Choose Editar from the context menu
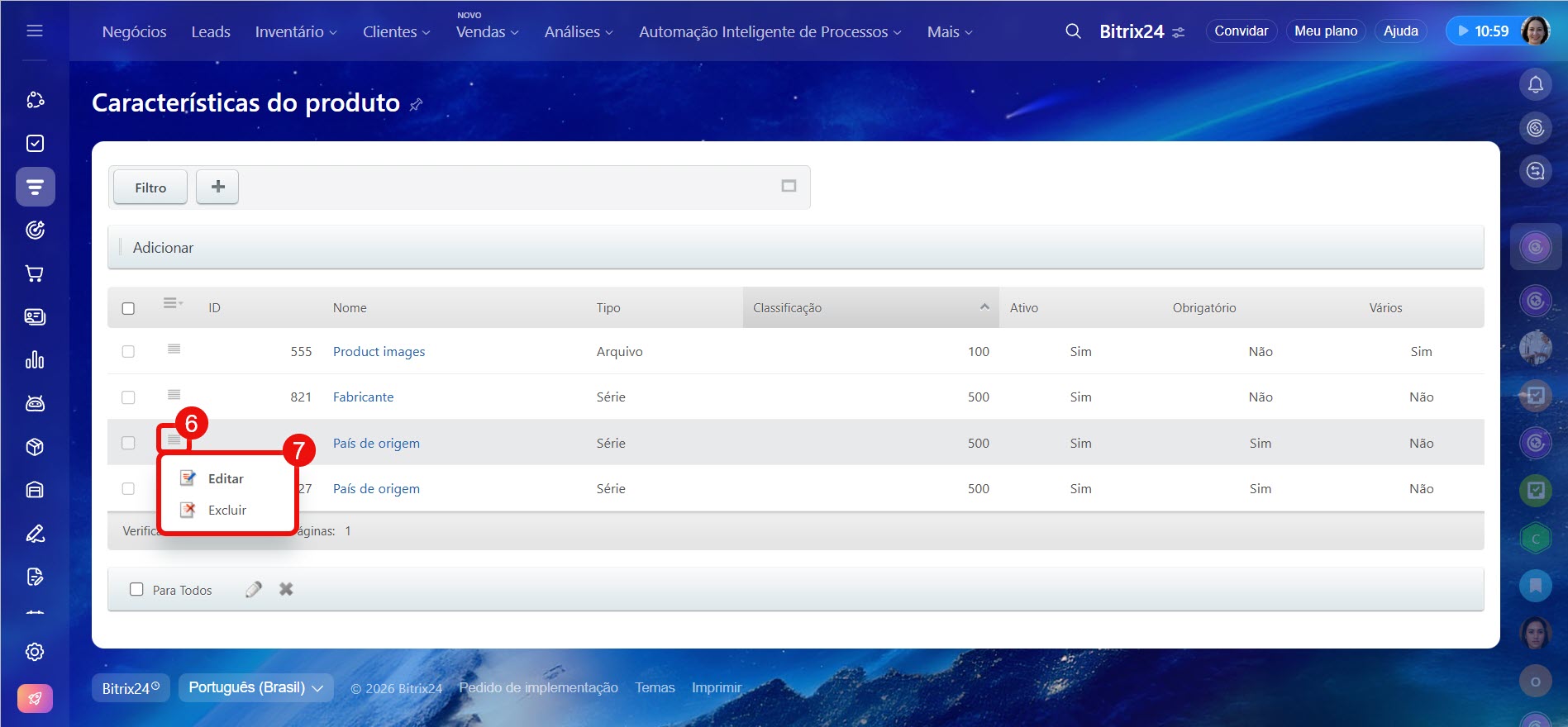Viewport: 1568px width, 727px height. click(x=225, y=478)
